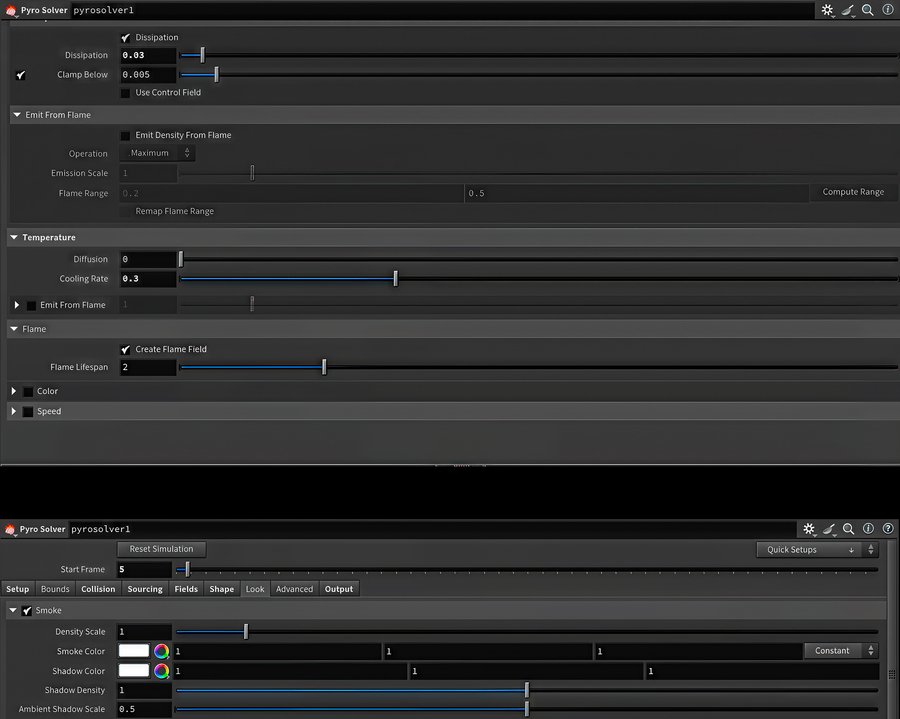The image size is (900, 719).
Task: Enable Emit Density From Flame checkbox
Action: coord(125,135)
